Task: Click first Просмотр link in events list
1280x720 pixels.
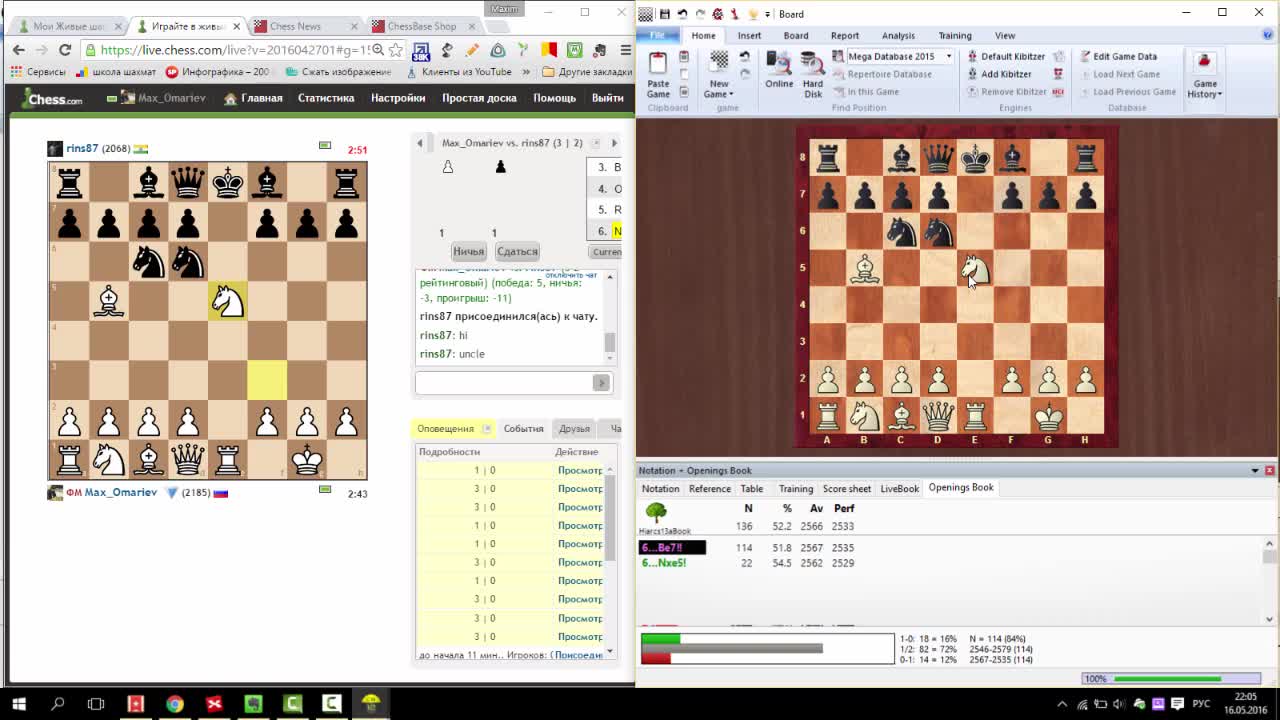Action: 580,471
